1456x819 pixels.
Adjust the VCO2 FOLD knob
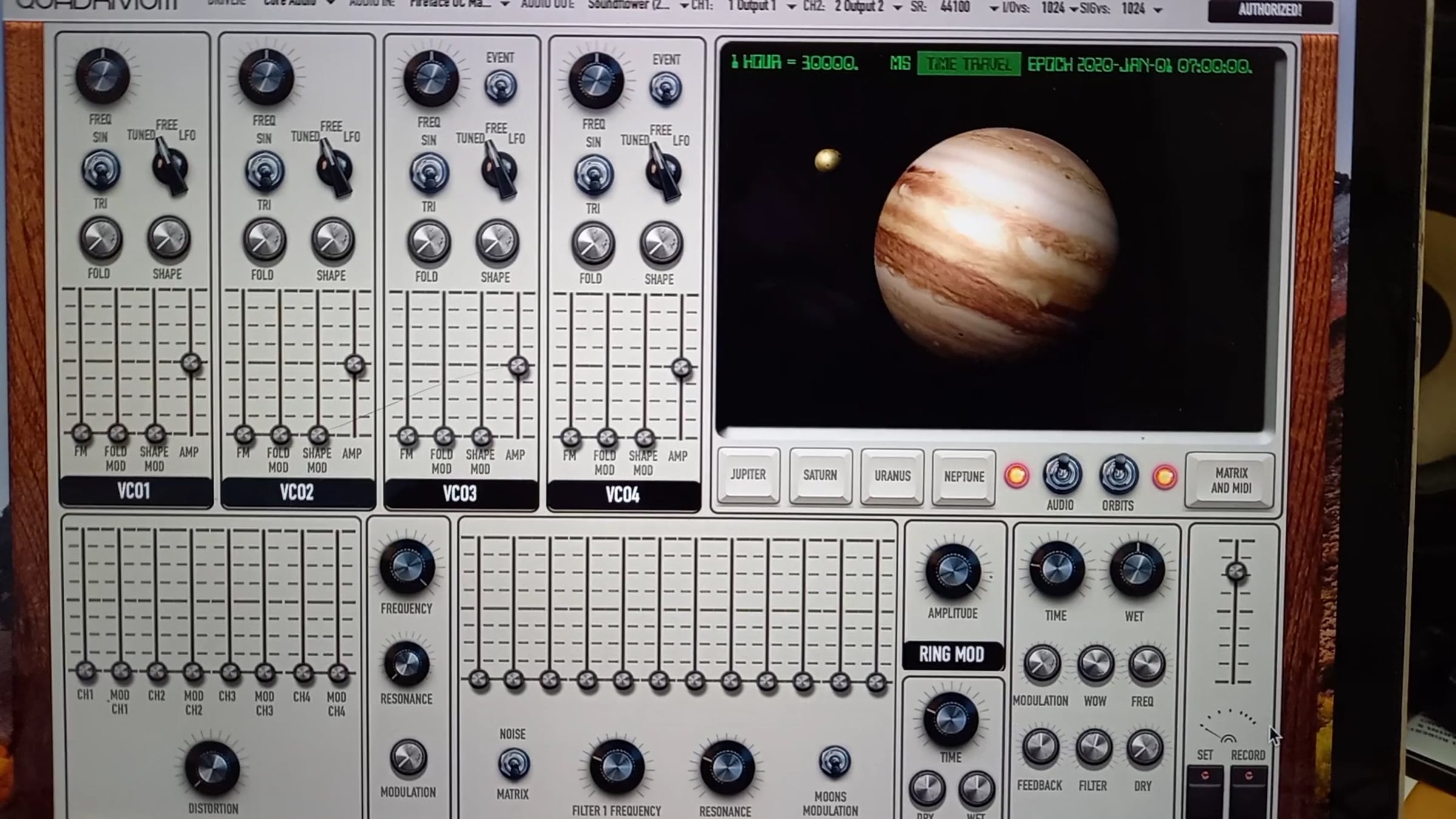click(265, 240)
